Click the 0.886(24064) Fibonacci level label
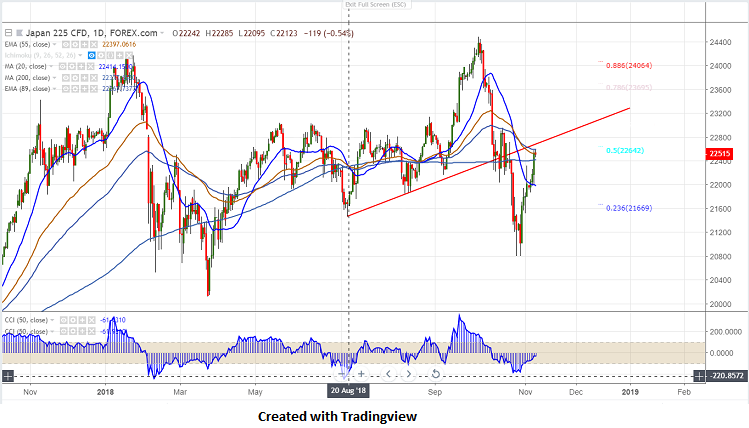749x428 pixels. click(x=629, y=65)
